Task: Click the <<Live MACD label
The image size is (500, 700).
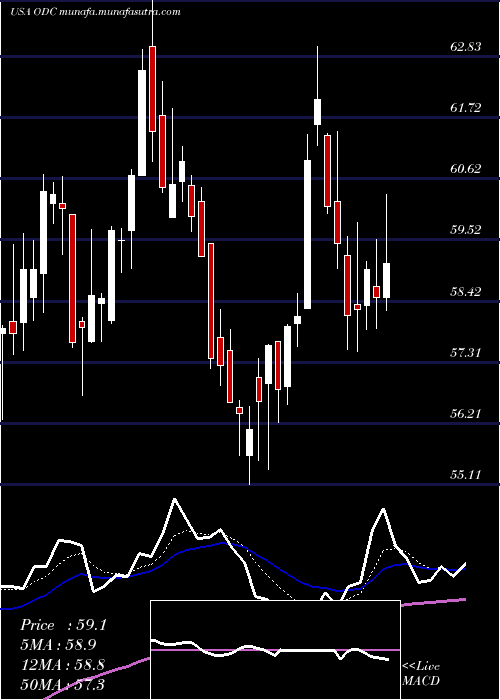Action: [421, 674]
